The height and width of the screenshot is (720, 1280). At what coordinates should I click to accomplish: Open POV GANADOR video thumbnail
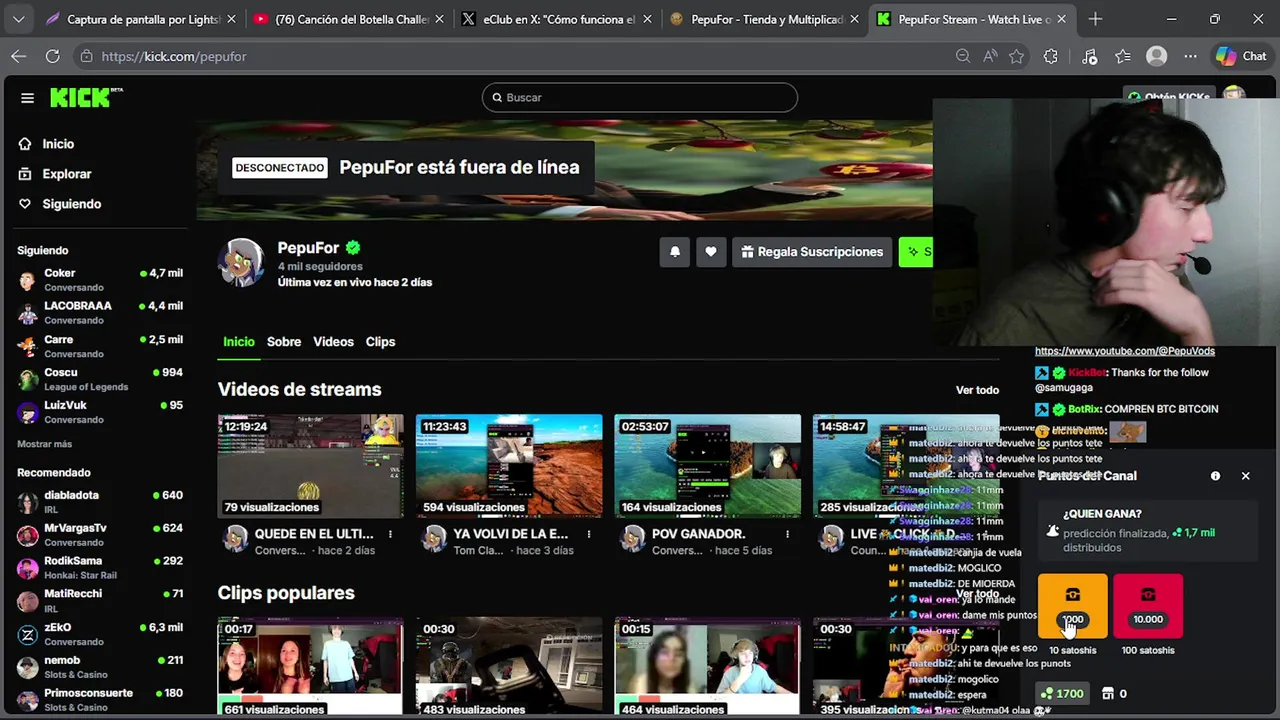coord(707,466)
